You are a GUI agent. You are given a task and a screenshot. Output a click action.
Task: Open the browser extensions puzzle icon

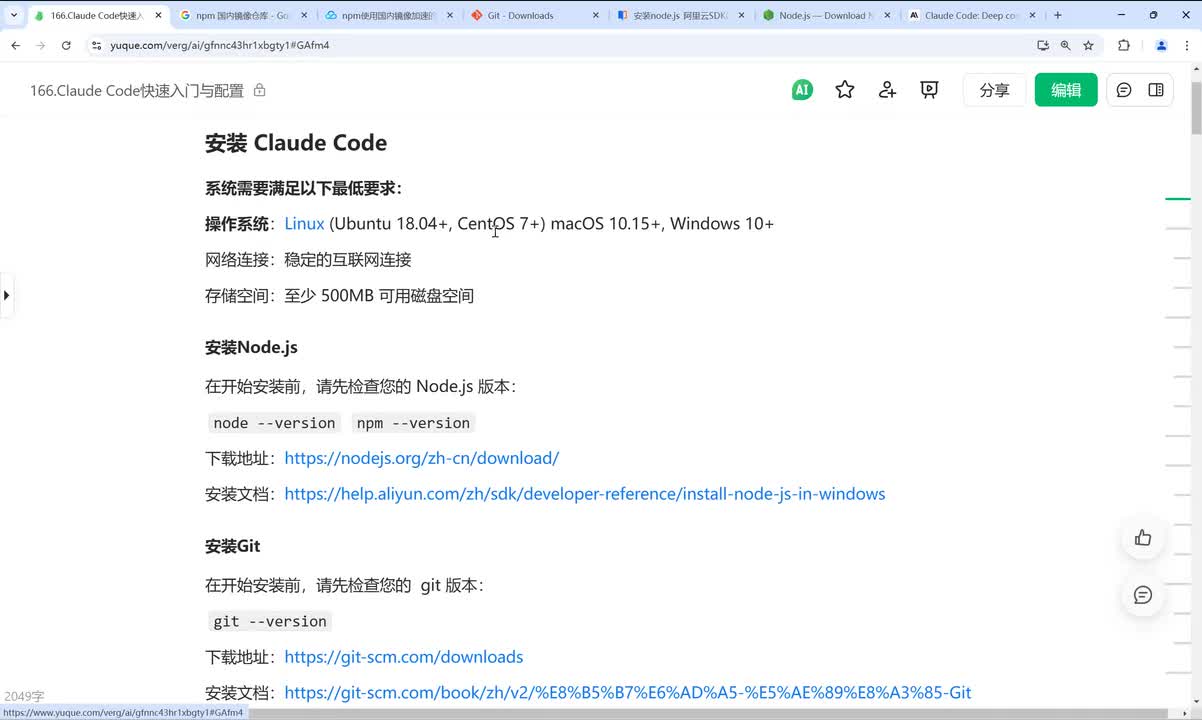(x=1123, y=46)
